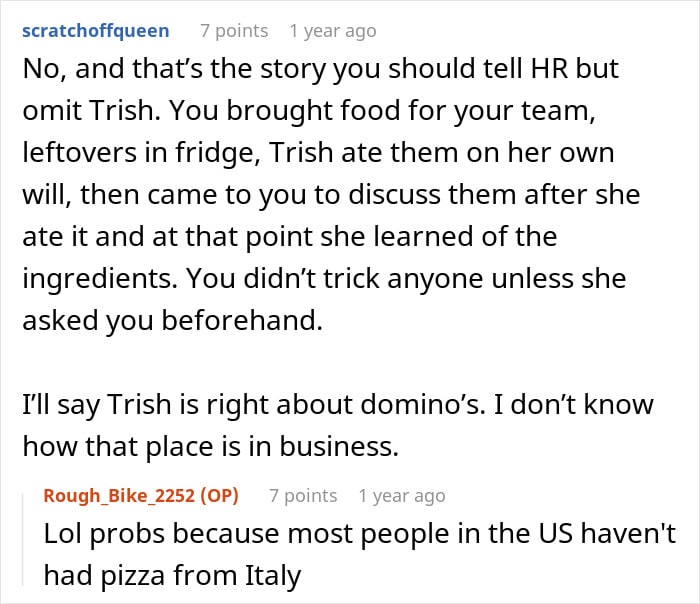Open scratchoffqueen's user profile
700x604 pixels.
pyautogui.click(x=96, y=31)
